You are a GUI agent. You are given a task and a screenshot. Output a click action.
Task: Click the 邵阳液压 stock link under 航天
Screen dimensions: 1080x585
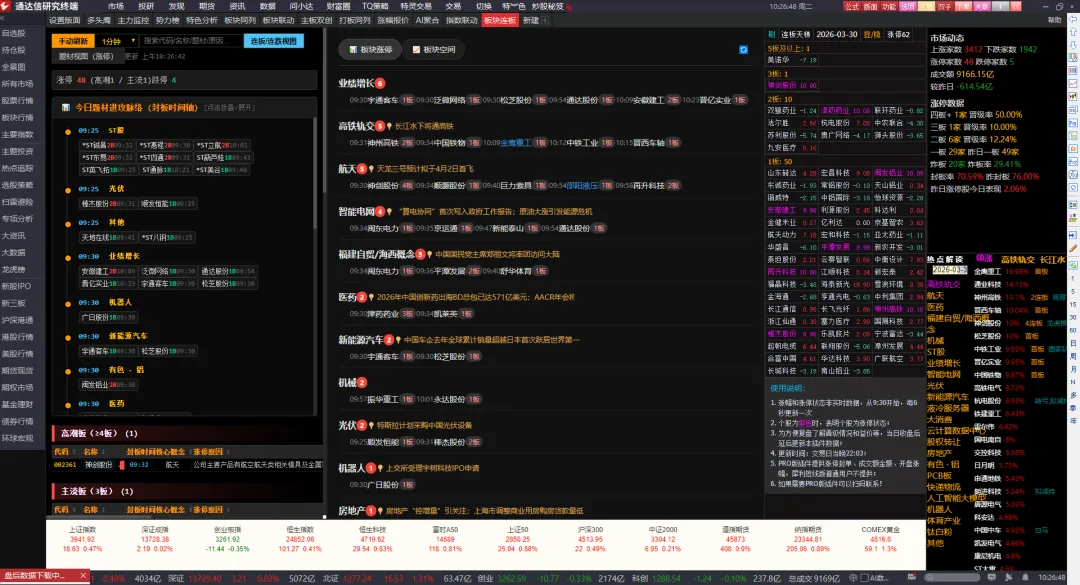click(583, 185)
